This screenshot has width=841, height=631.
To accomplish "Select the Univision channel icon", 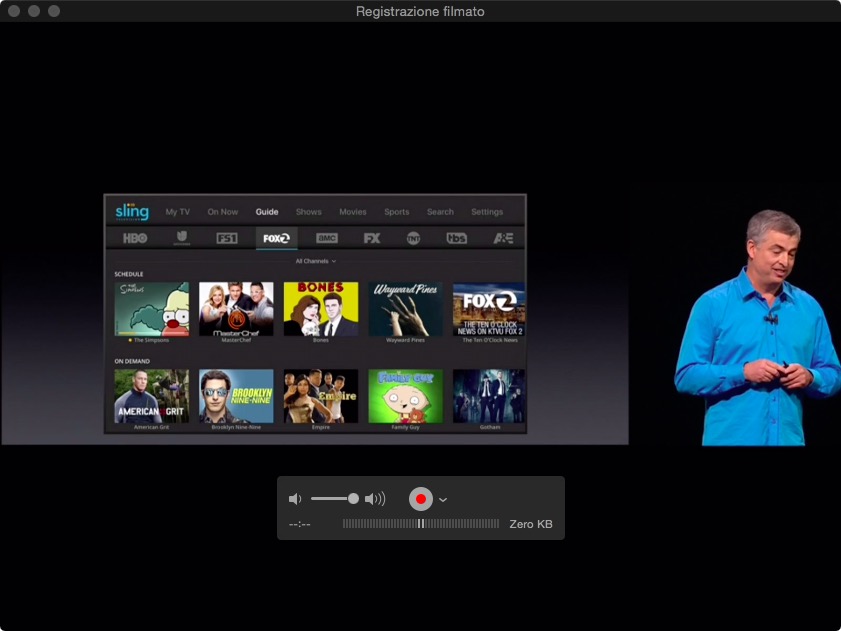I will pyautogui.click(x=182, y=238).
